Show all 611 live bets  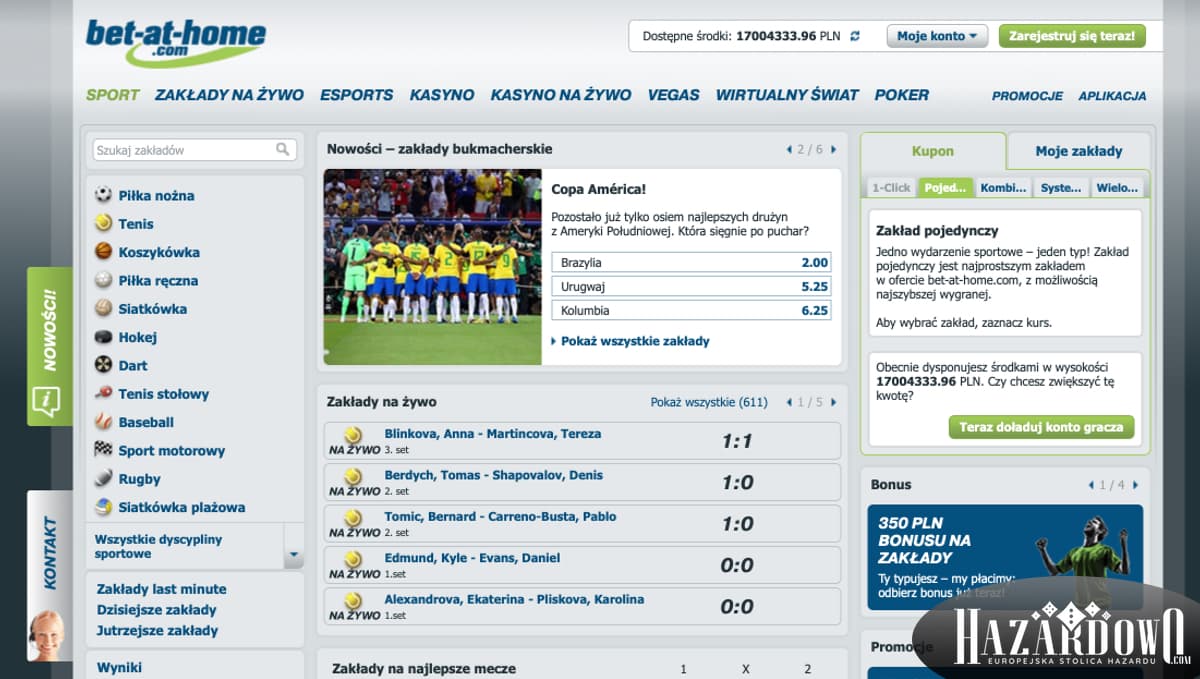point(709,402)
